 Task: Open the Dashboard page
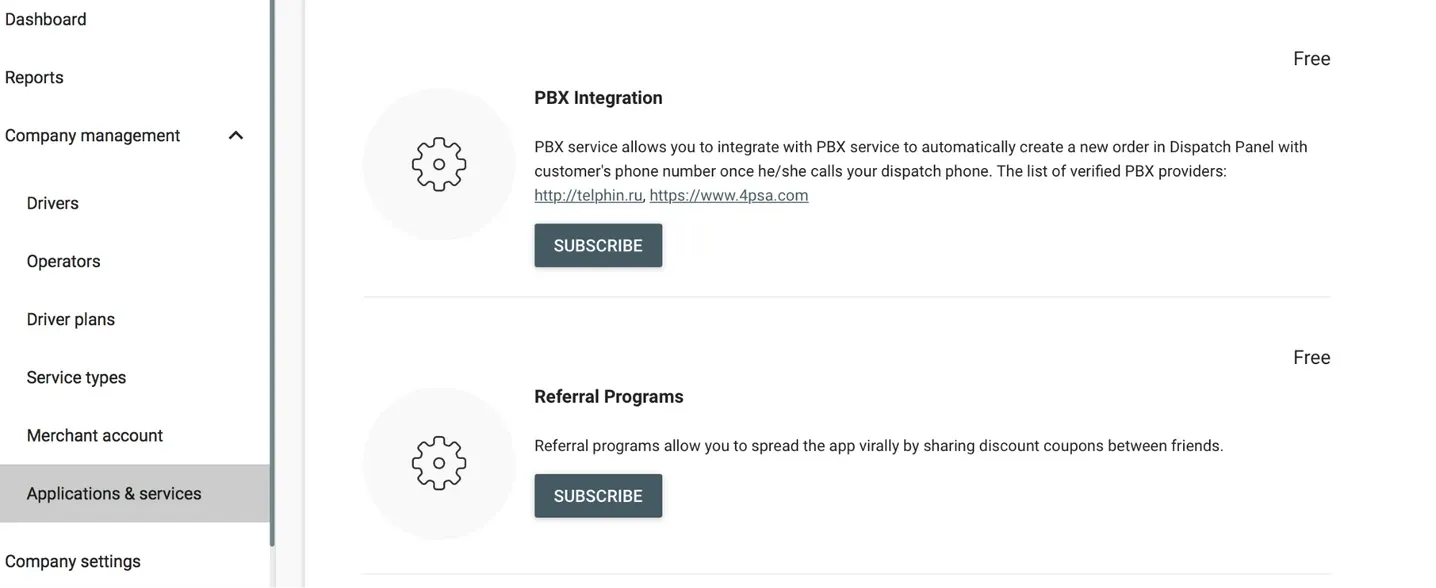[x=45, y=19]
